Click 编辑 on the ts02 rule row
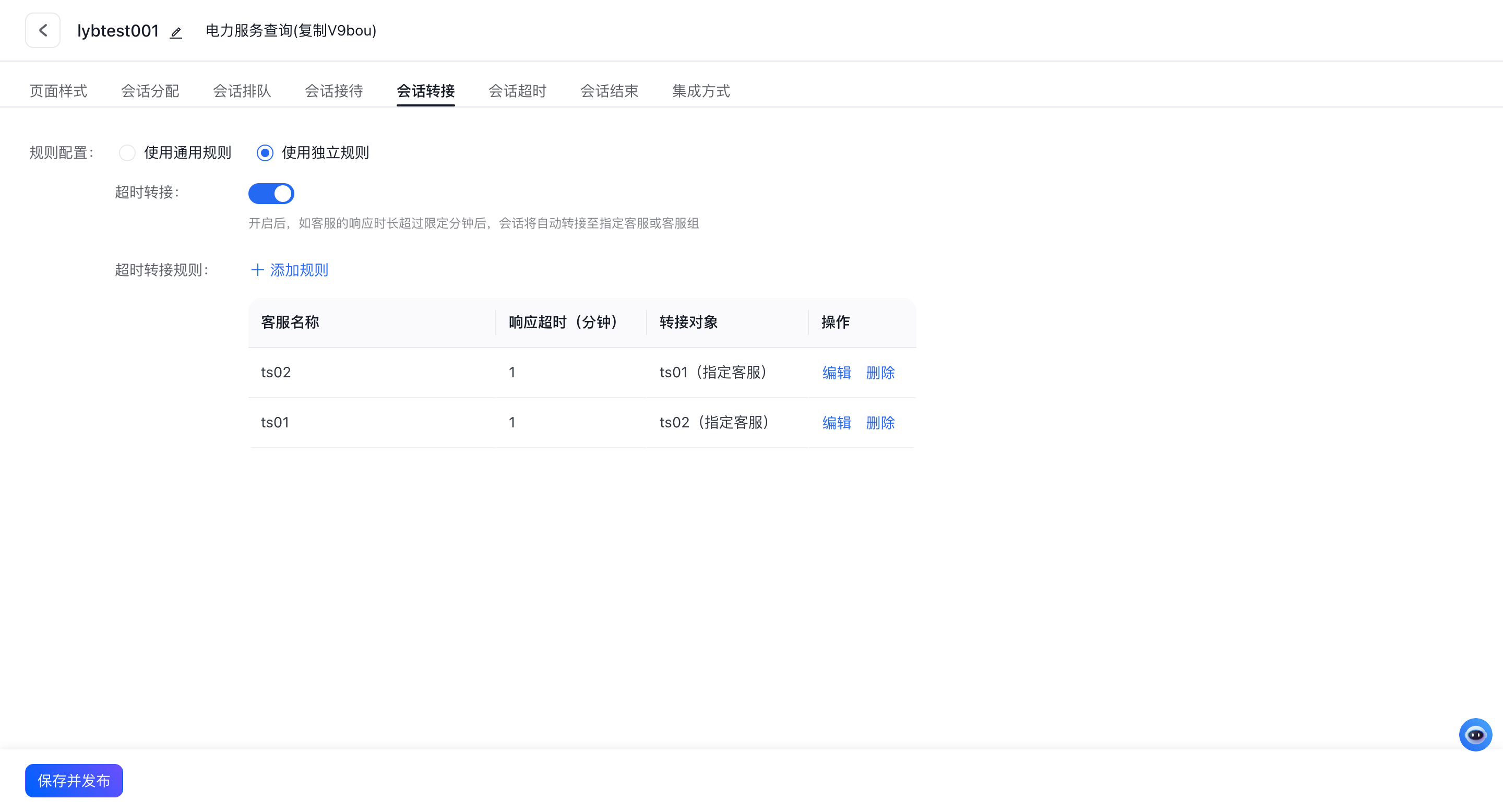 click(836, 373)
